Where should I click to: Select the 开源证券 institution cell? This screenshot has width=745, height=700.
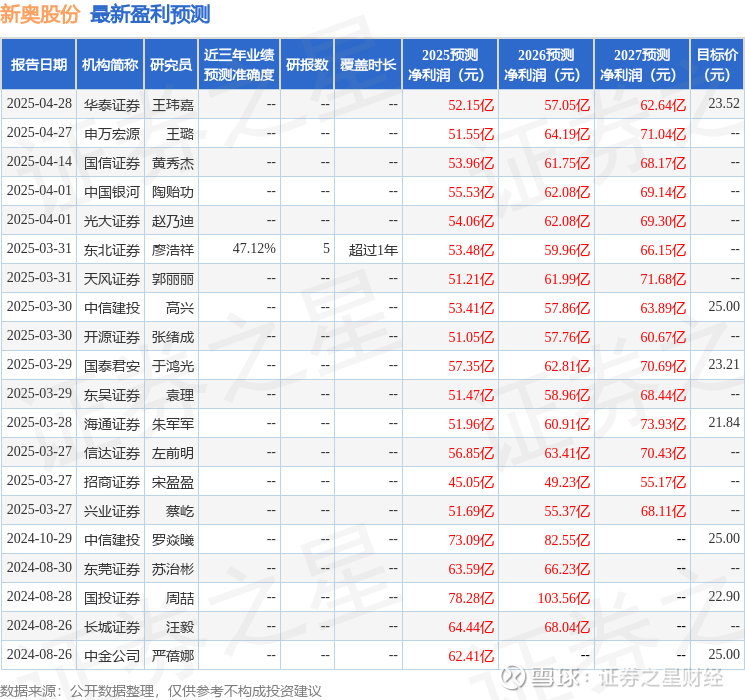(x=112, y=337)
